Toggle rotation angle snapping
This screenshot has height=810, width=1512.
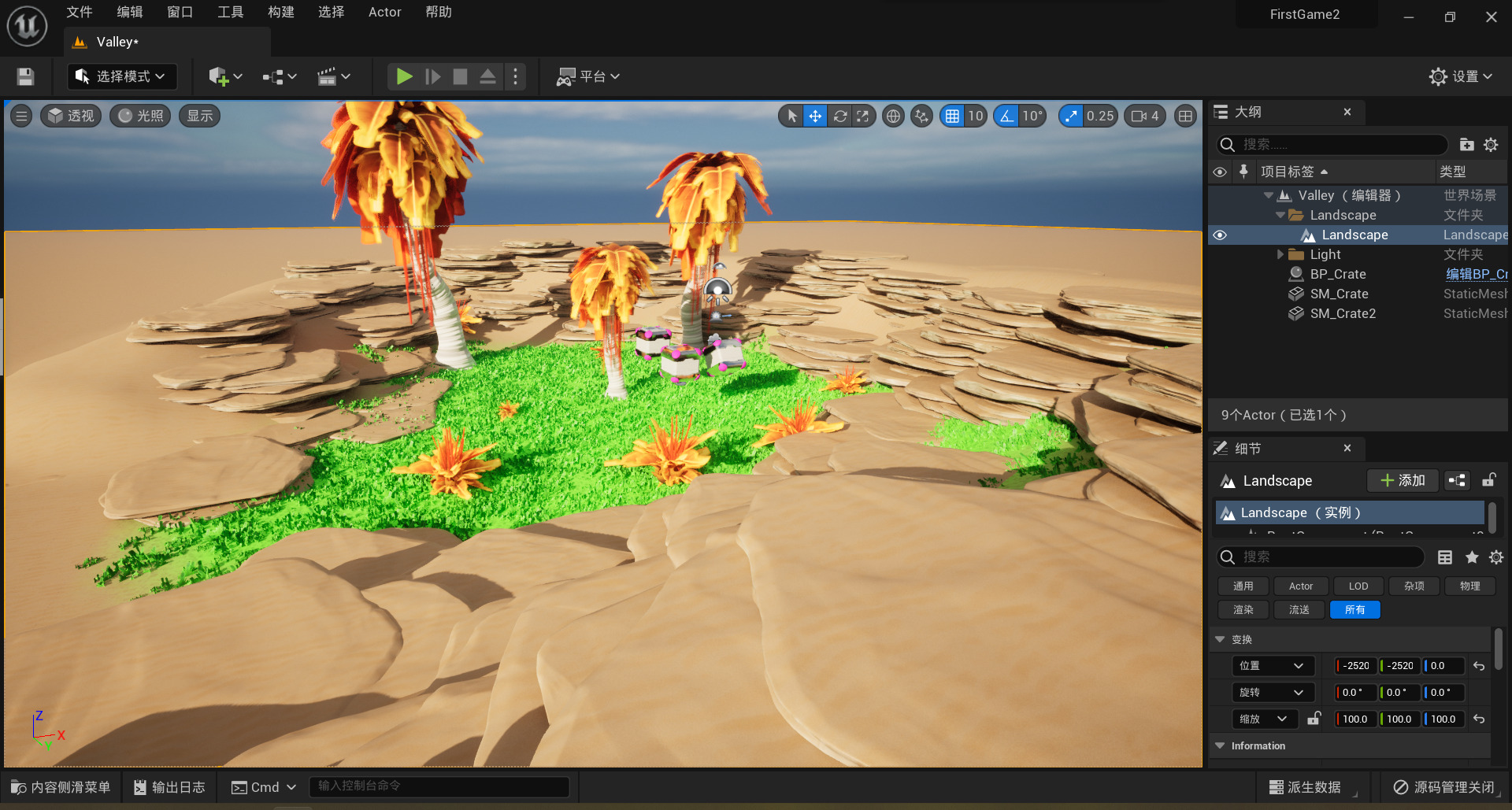1006,117
